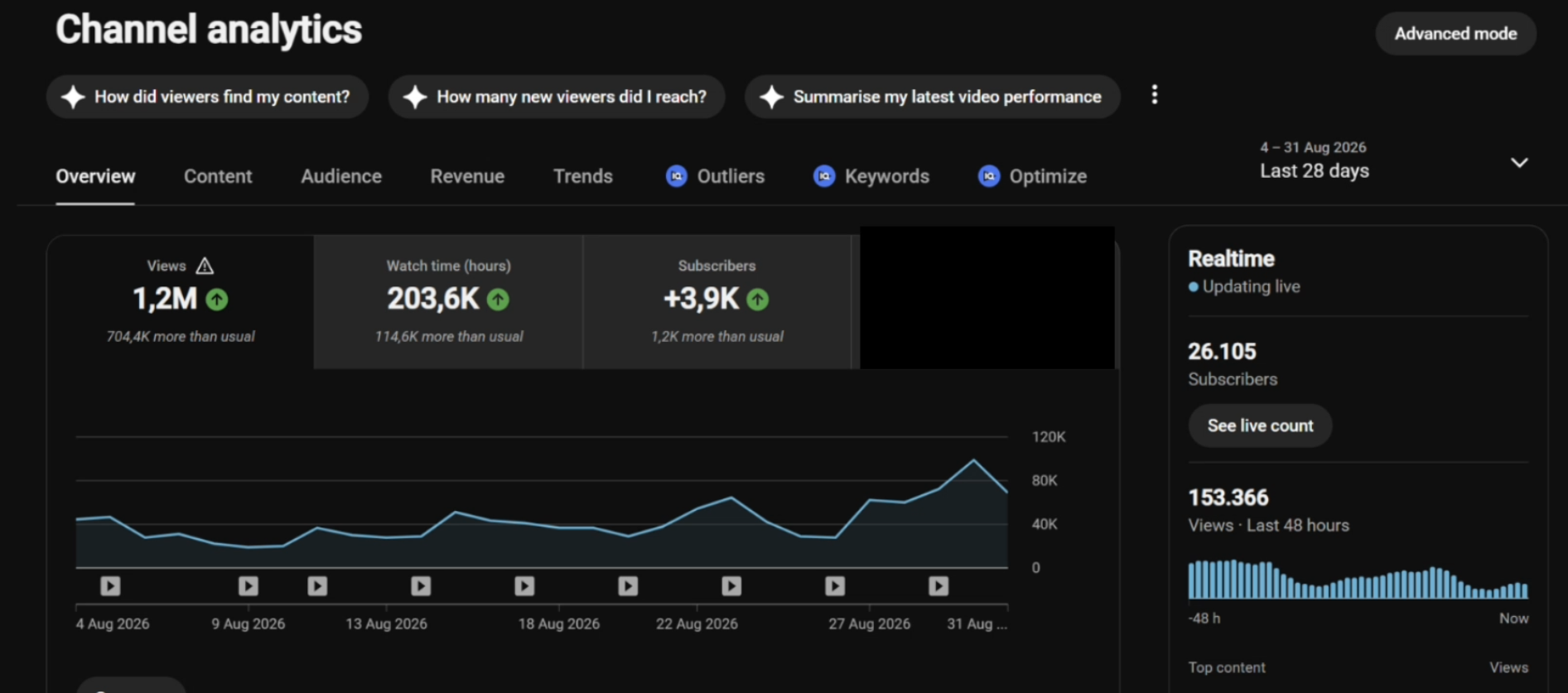This screenshot has width=1568, height=693.
Task: Go to the Audience tab
Action: pyautogui.click(x=341, y=176)
